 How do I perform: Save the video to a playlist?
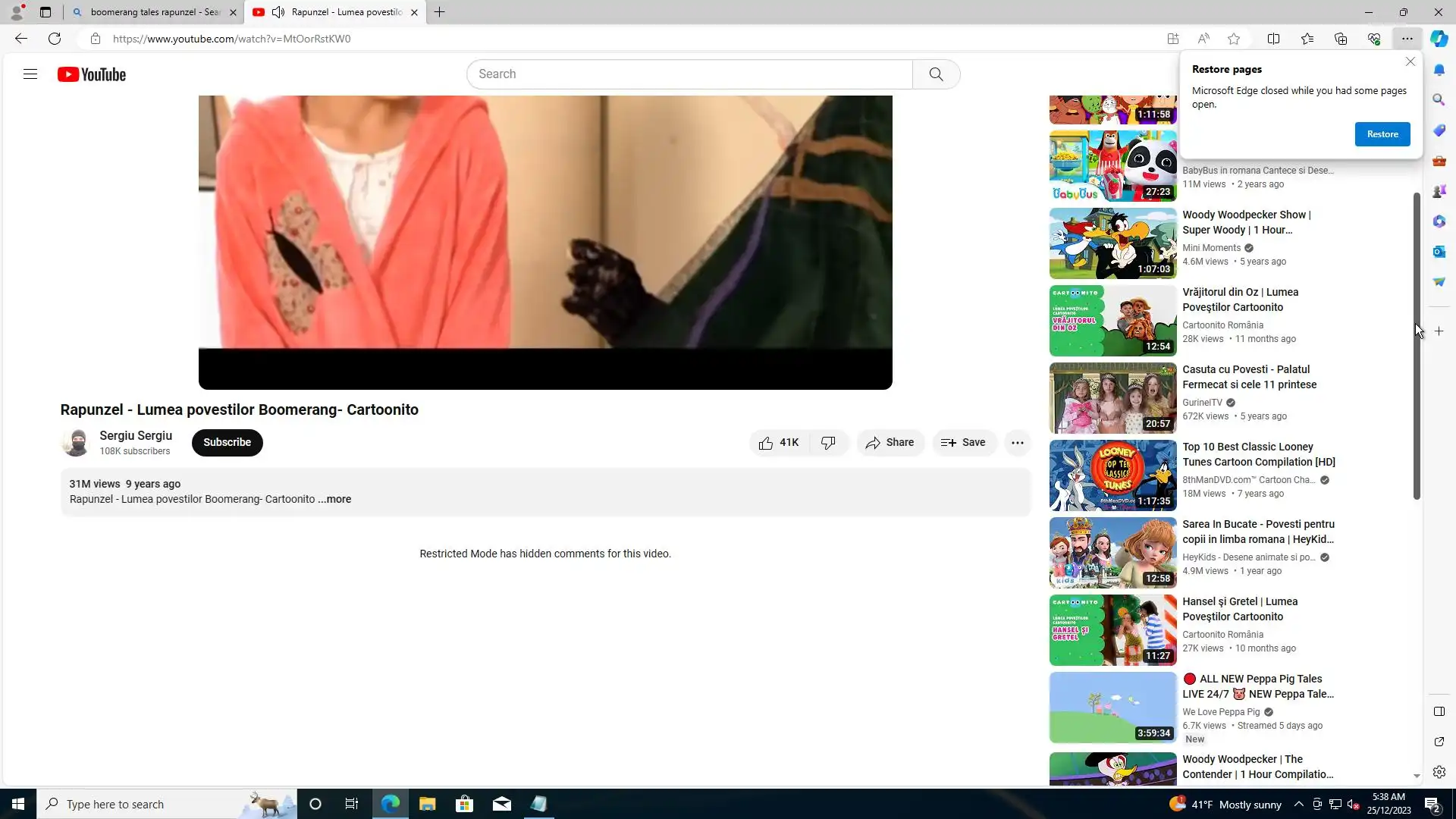coord(964,443)
